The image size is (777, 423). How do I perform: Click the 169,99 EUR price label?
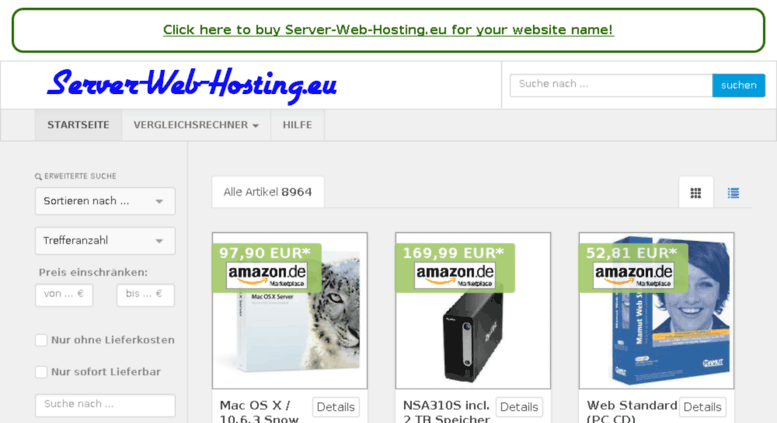pos(453,253)
